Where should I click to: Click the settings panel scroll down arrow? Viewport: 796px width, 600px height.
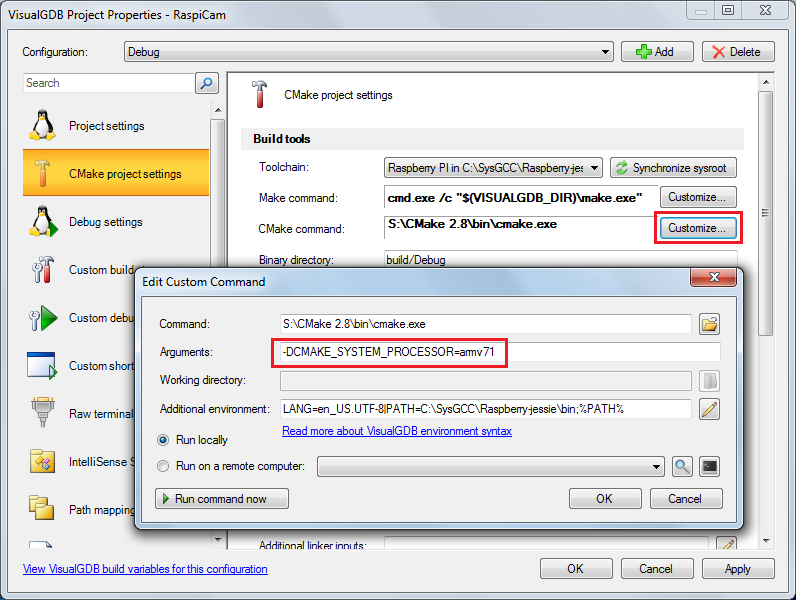click(x=766, y=541)
